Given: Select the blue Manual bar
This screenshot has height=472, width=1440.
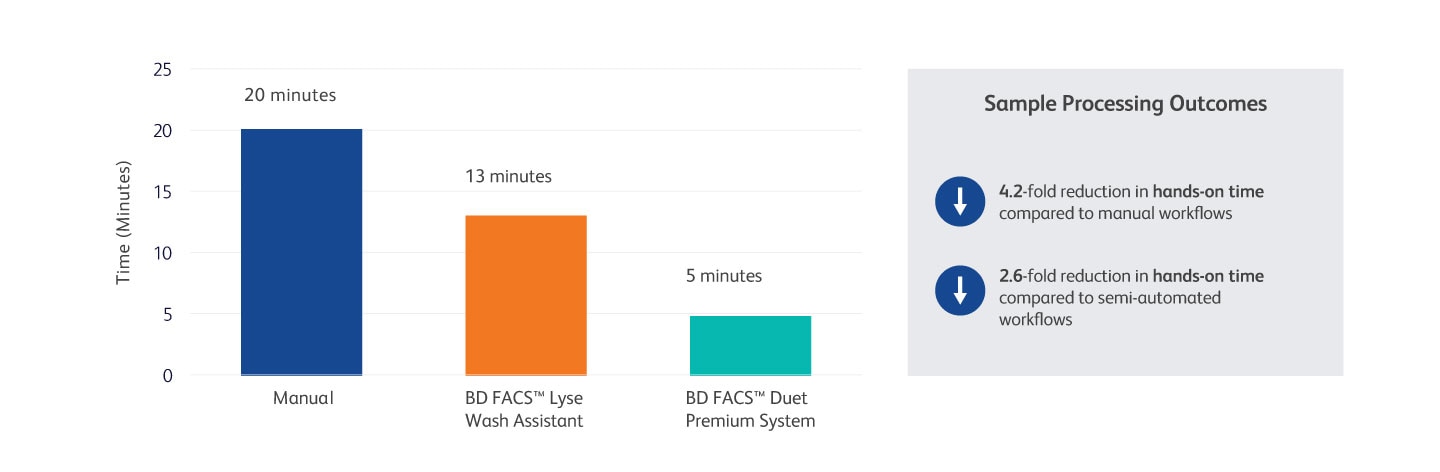Looking at the screenshot, I should 301,252.
